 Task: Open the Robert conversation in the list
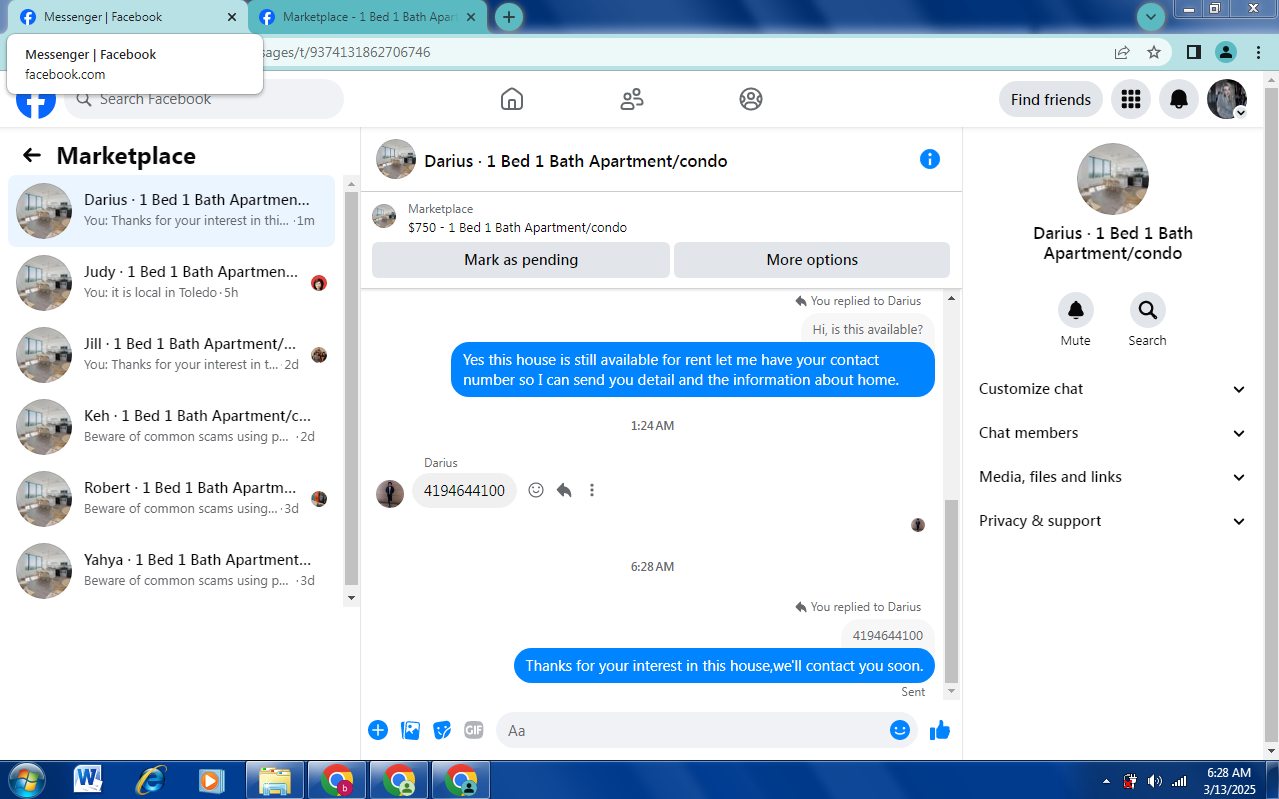coord(171,499)
